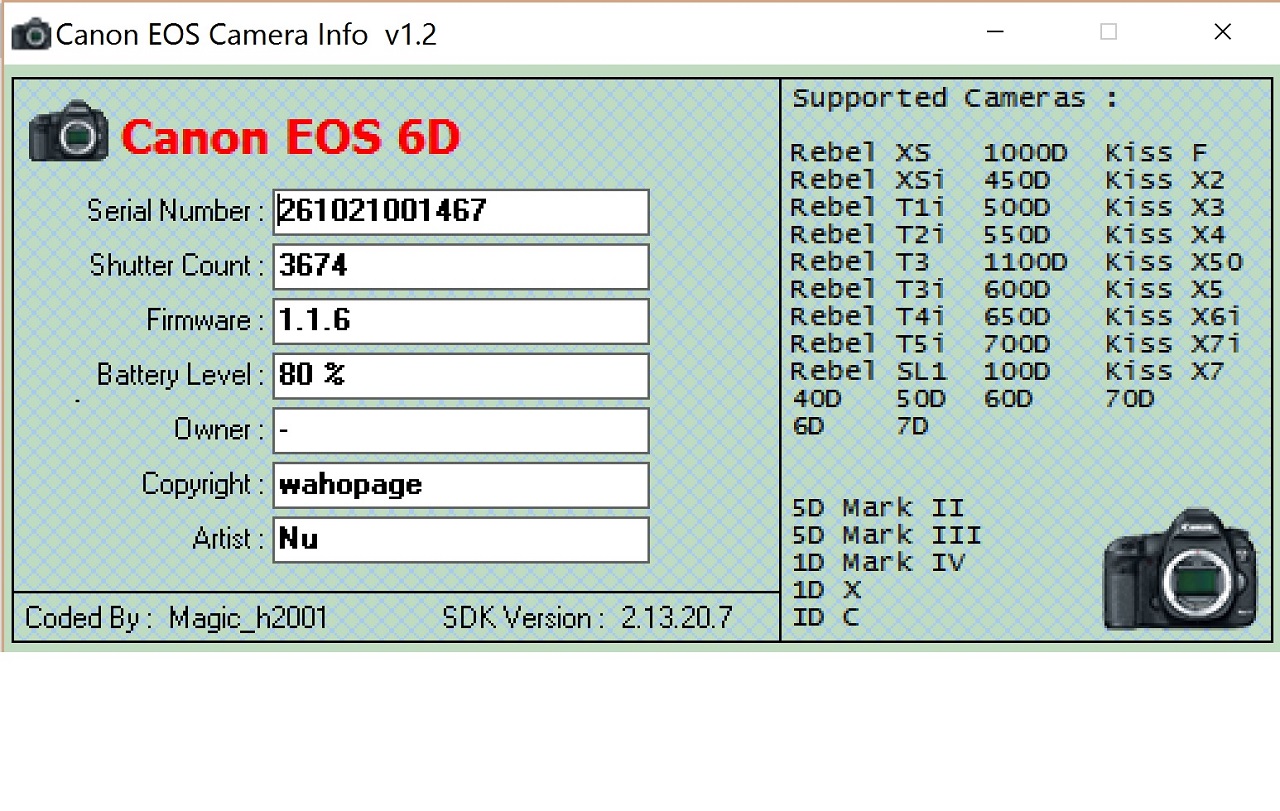This screenshot has height=811, width=1280.
Task: Close the Canon EOS Camera Info window
Action: [x=1222, y=32]
